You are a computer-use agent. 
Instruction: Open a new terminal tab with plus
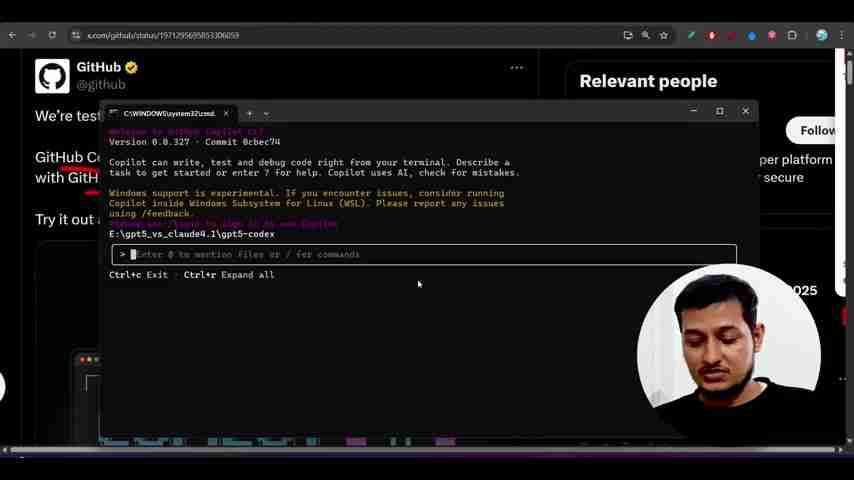249,114
